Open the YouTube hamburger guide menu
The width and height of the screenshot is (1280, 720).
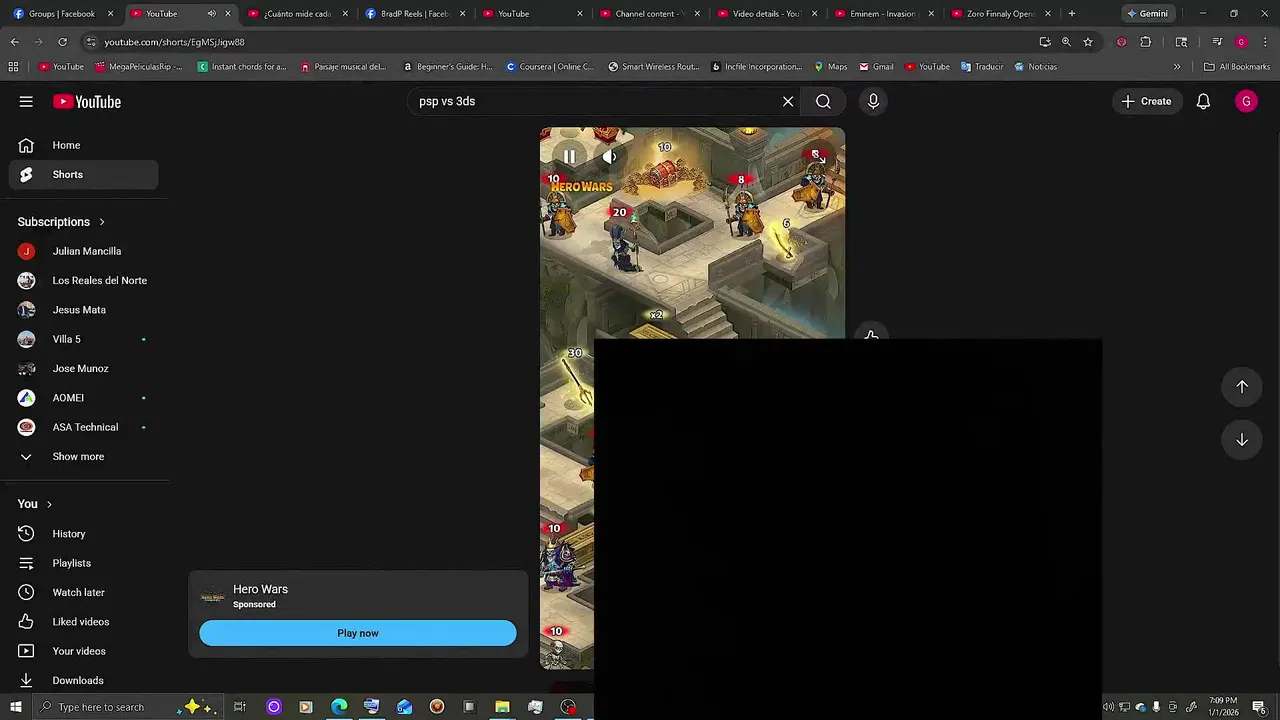pos(26,101)
